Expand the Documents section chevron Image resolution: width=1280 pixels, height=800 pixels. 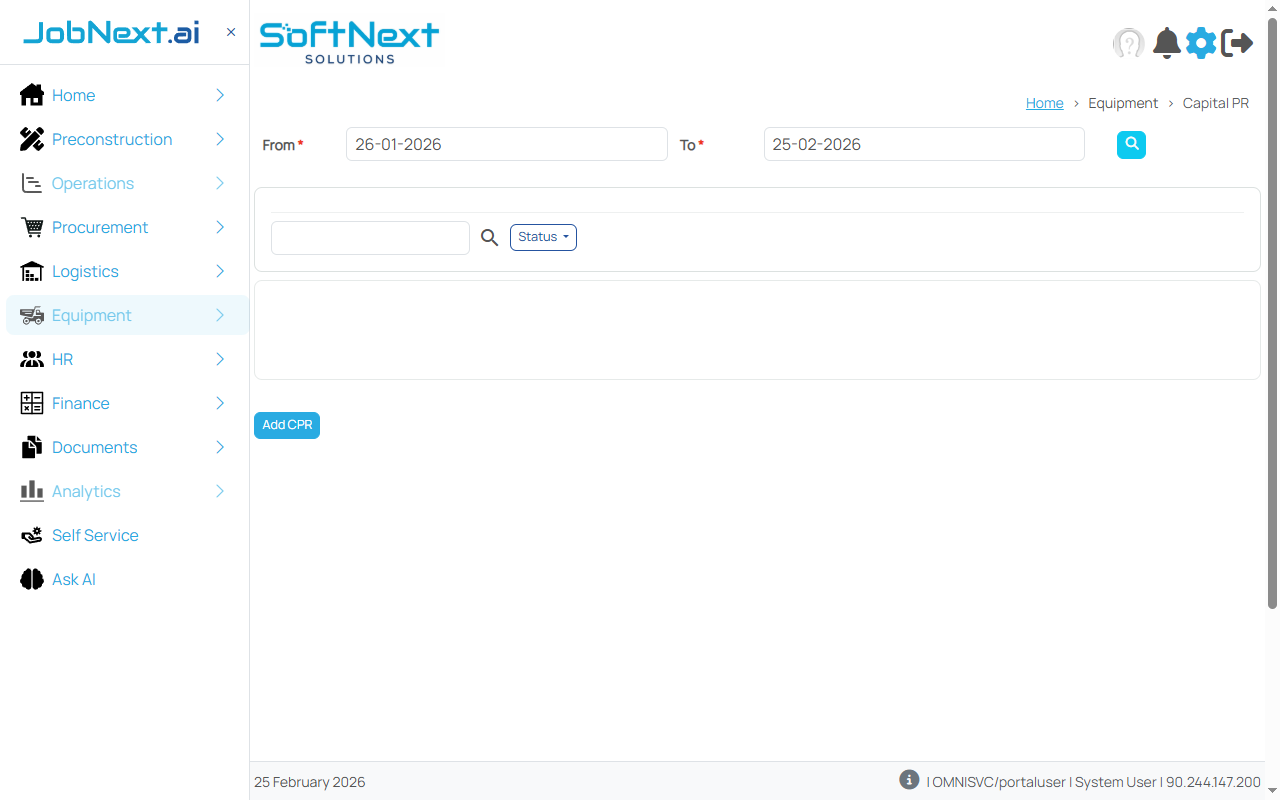click(219, 447)
